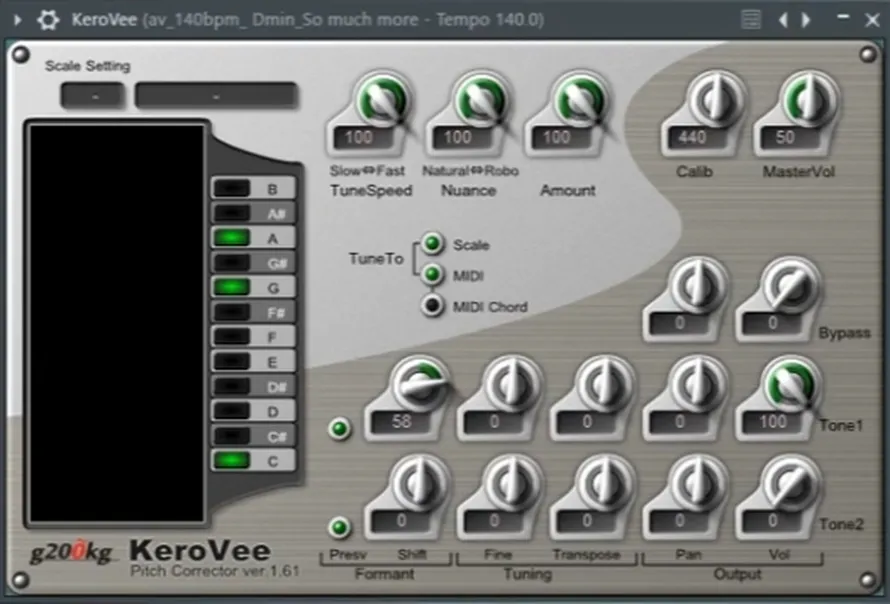Click the Amount value field showing 100

click(x=560, y=137)
